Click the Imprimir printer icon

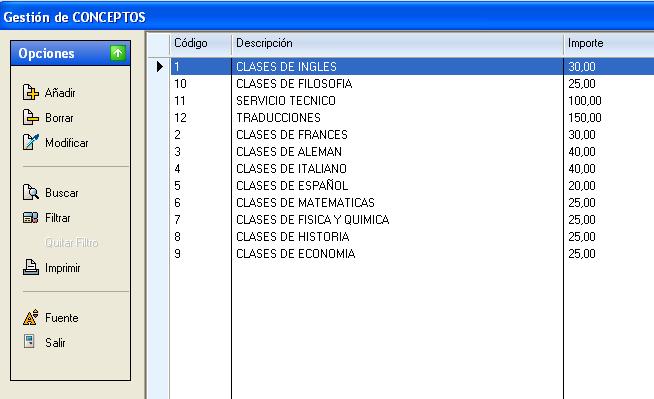click(30, 267)
